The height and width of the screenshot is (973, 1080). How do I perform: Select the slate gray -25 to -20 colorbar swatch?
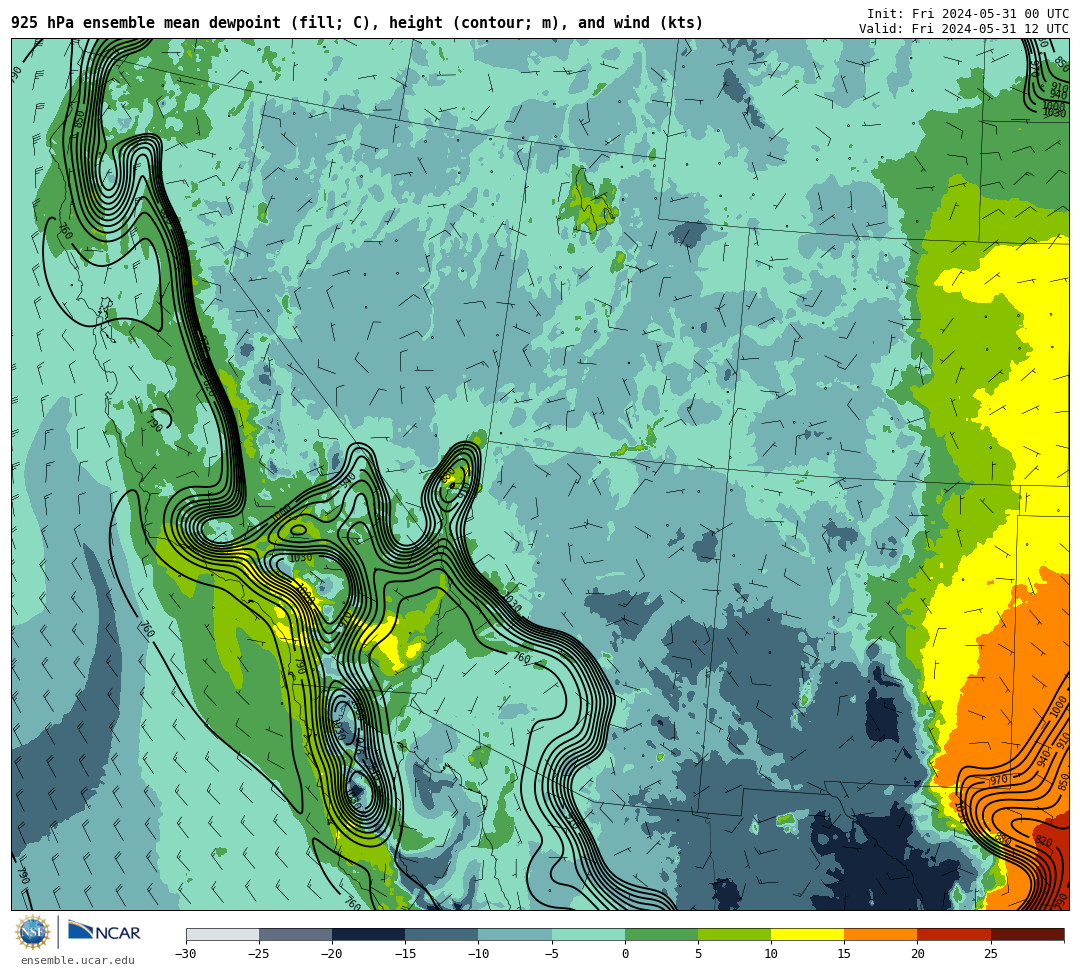295,934
